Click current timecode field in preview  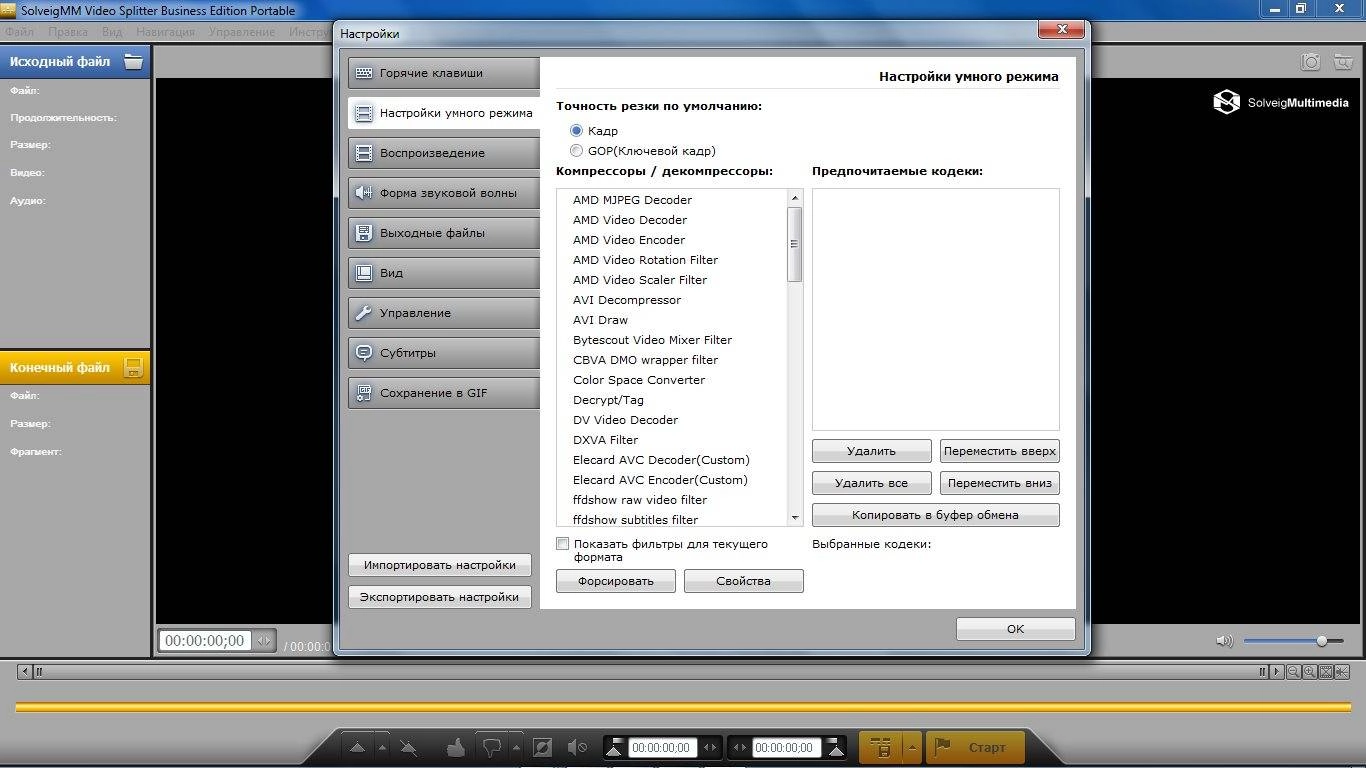[205, 641]
